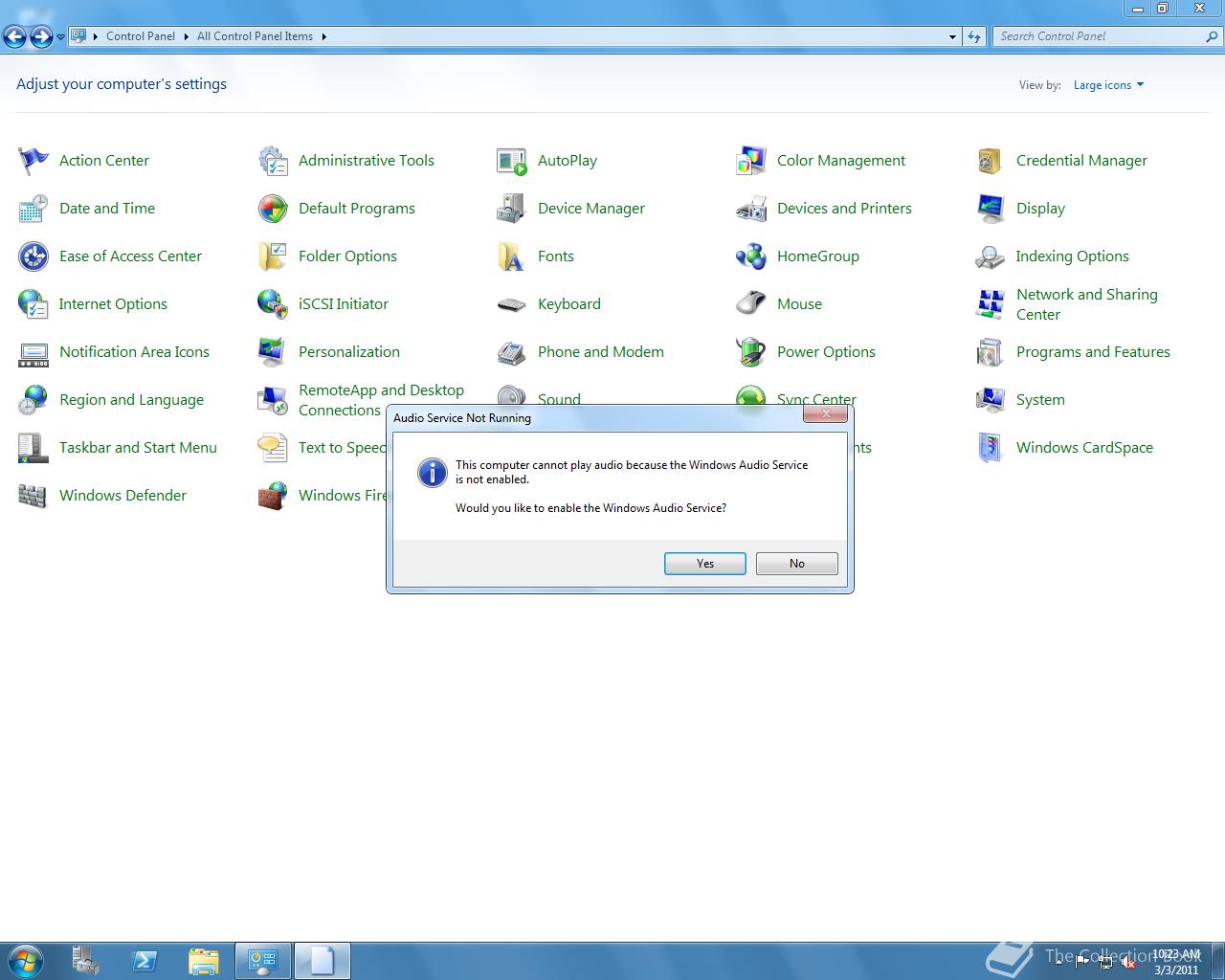Open Windows Explorer from the taskbar
The height and width of the screenshot is (980, 1225).
click(203, 961)
